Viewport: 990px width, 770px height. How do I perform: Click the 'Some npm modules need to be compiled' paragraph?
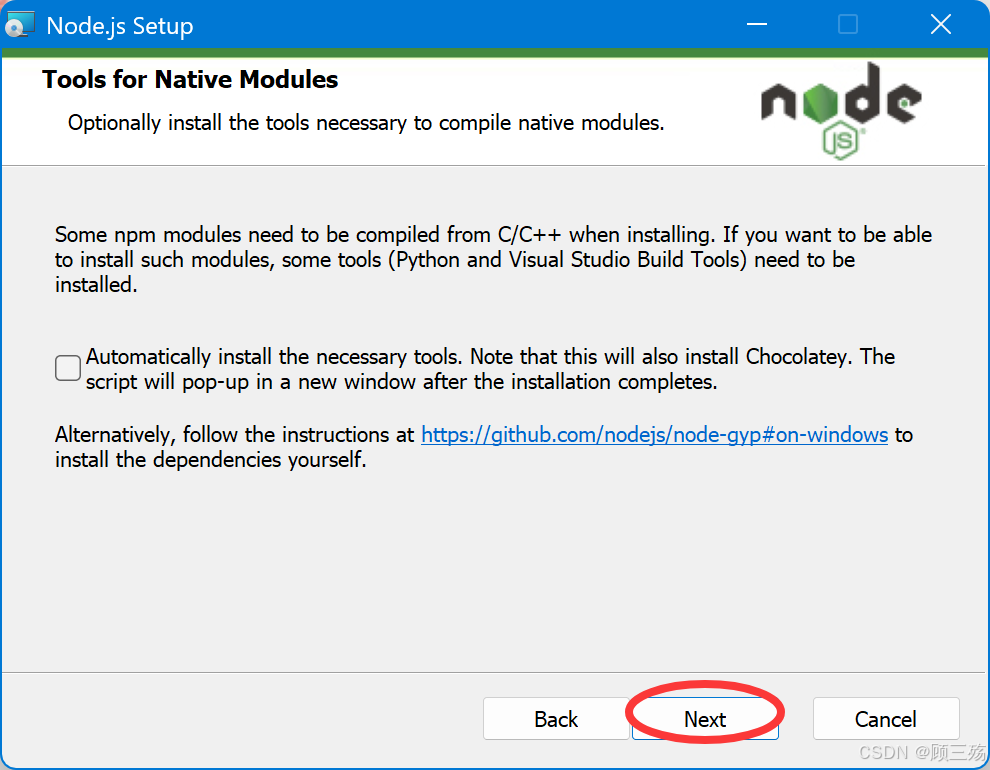click(x=493, y=259)
